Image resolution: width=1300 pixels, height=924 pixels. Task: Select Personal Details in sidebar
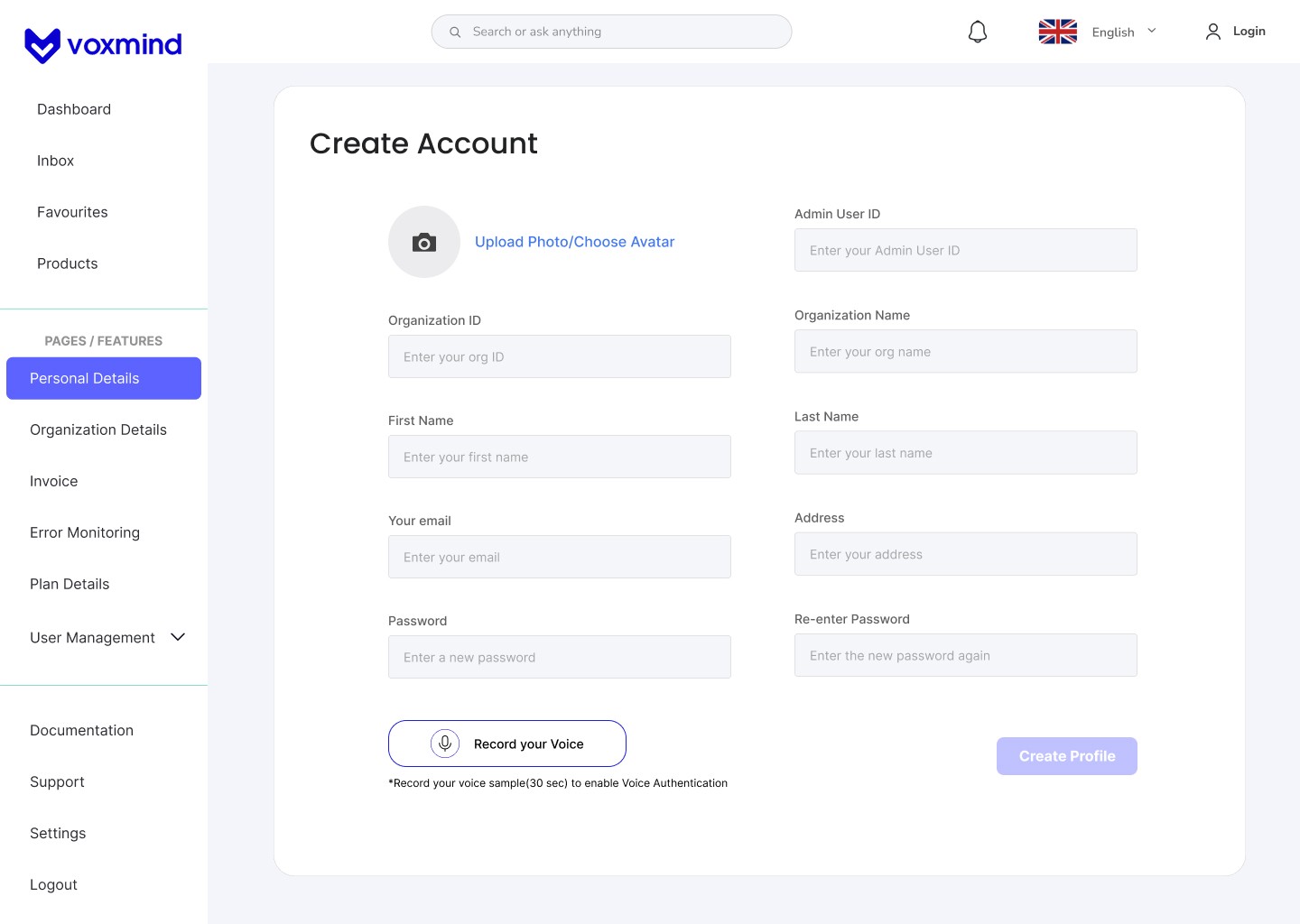[104, 378]
